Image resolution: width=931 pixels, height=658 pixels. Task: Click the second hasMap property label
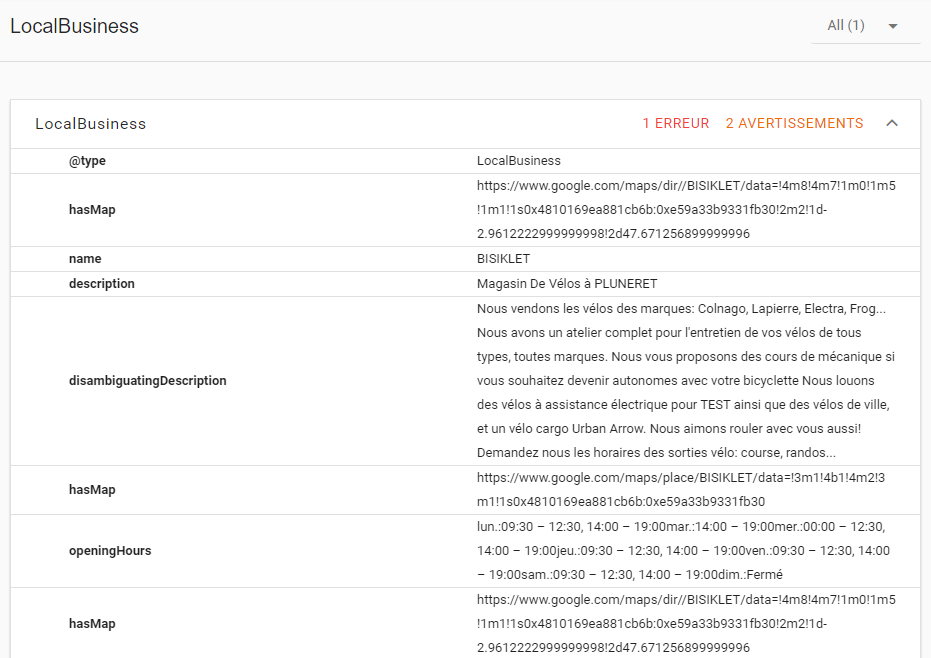[x=92, y=490]
